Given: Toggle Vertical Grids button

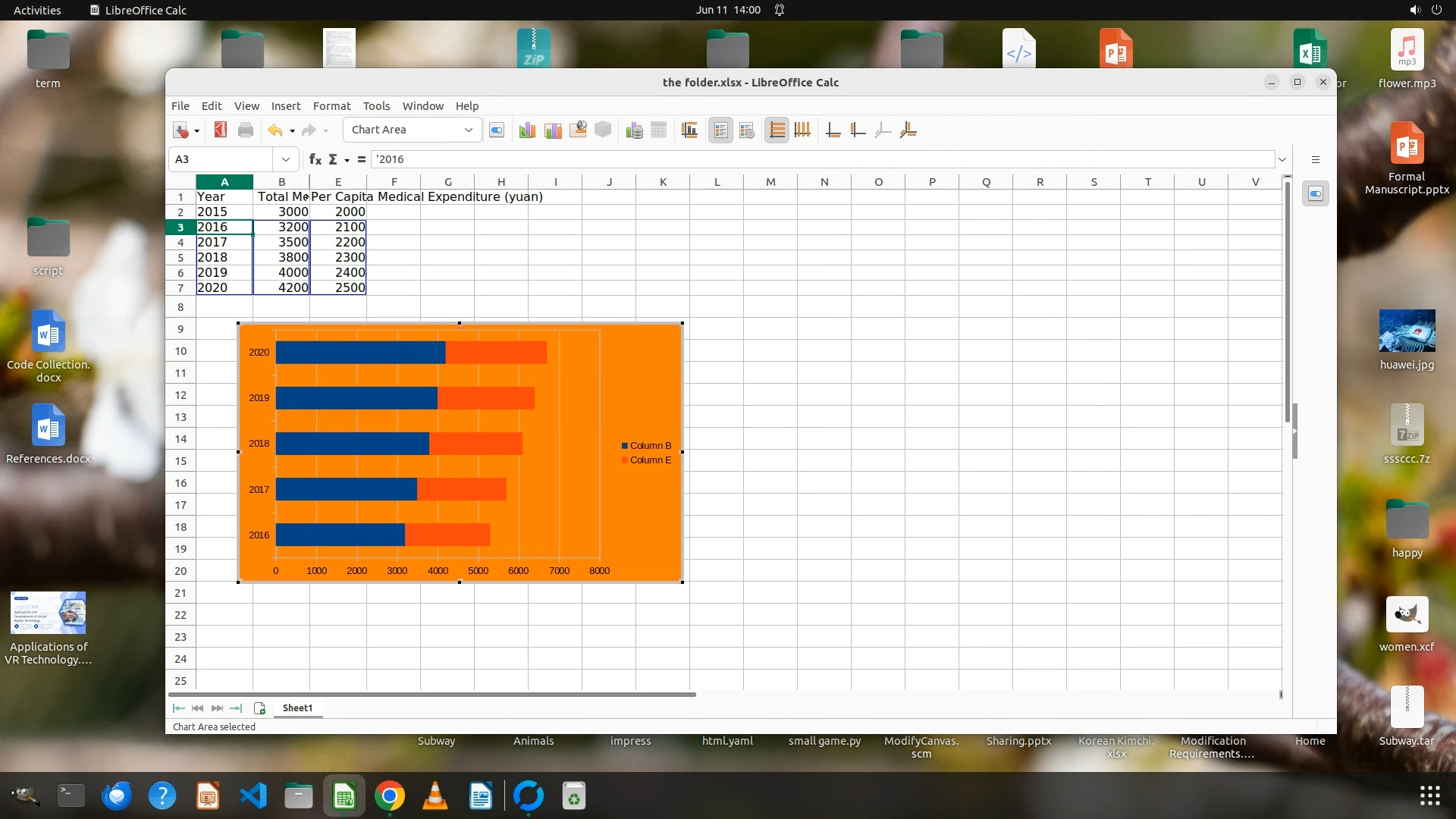Looking at the screenshot, I should click(802, 130).
